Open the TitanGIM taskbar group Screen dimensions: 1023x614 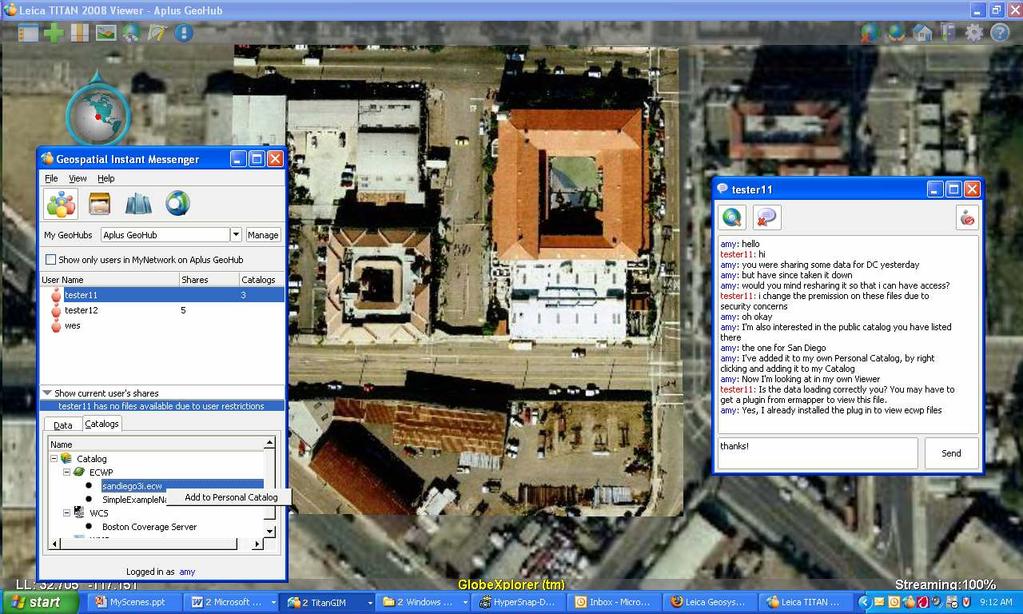(x=330, y=602)
